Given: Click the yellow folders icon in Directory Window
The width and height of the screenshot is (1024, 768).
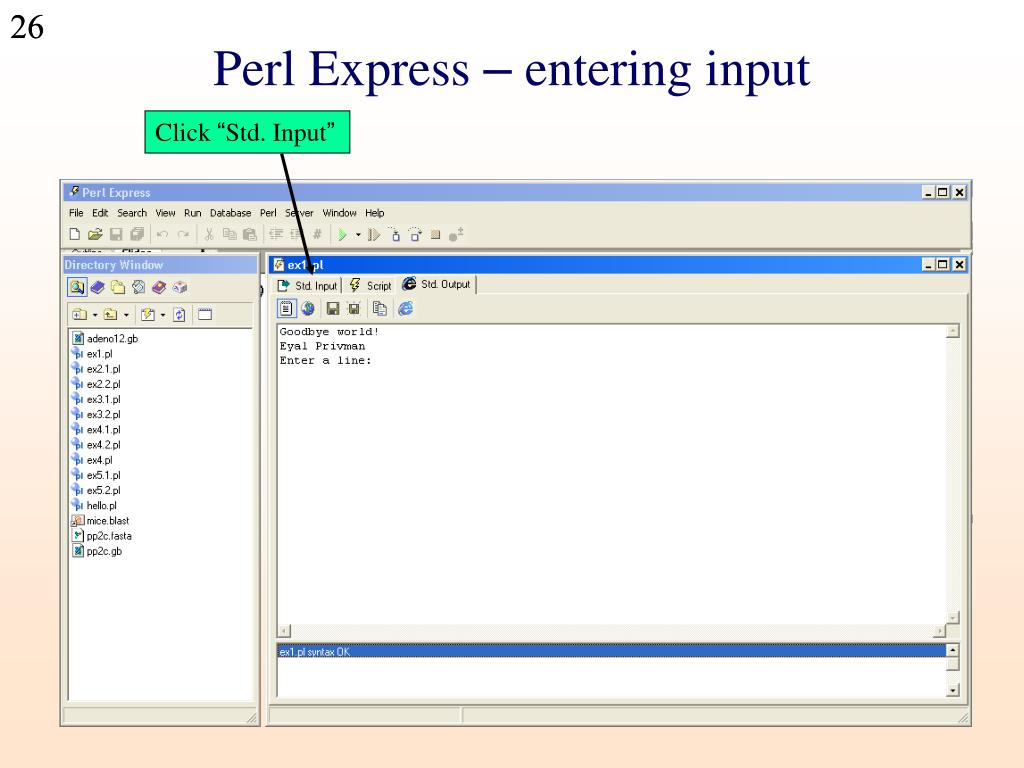Looking at the screenshot, I should click(x=118, y=287).
